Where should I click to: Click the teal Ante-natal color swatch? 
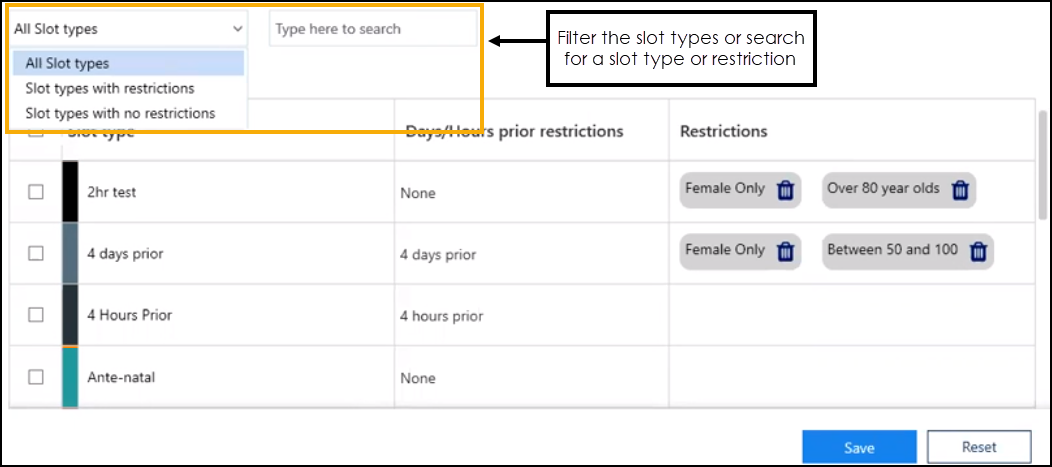[x=70, y=377]
